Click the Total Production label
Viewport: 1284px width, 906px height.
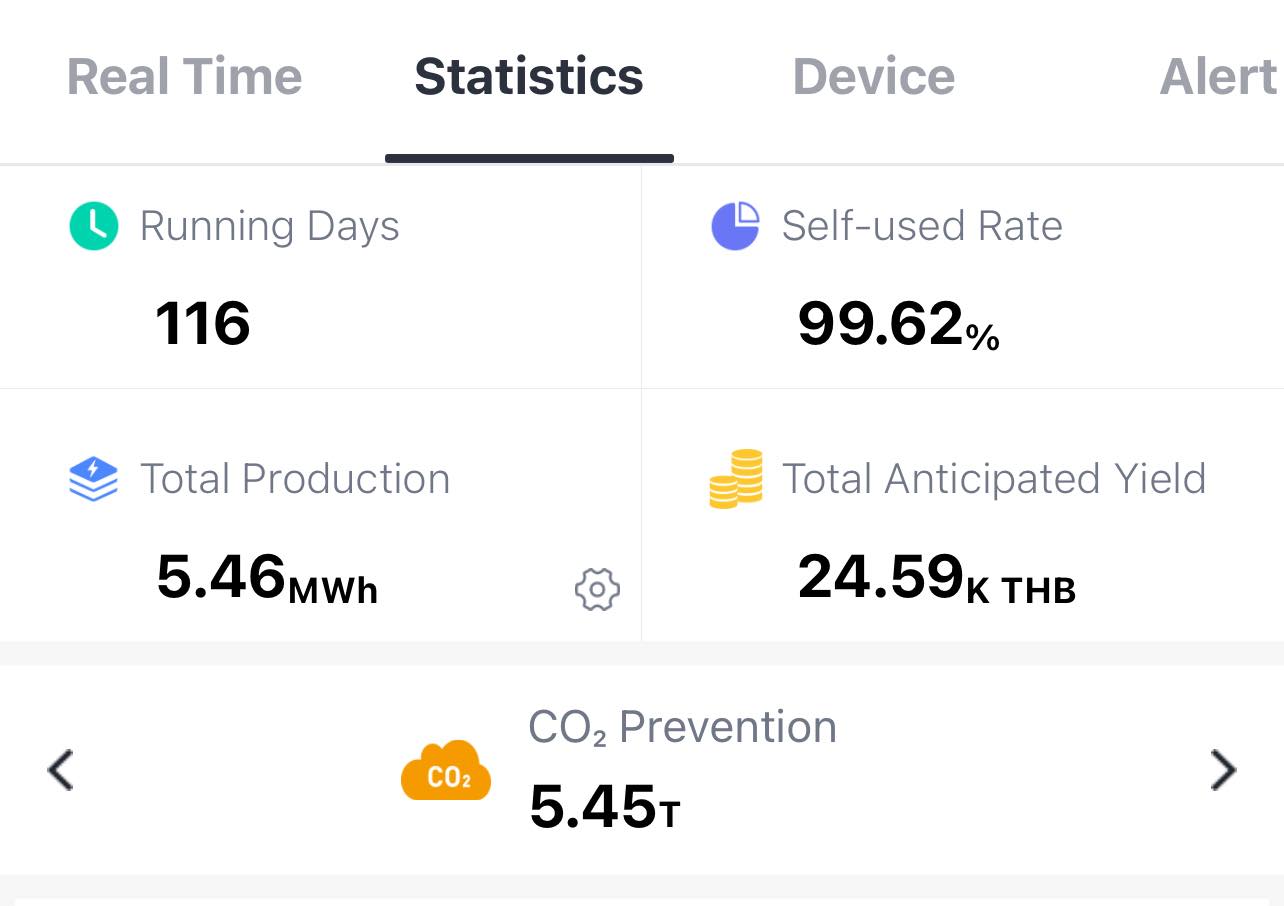(295, 479)
